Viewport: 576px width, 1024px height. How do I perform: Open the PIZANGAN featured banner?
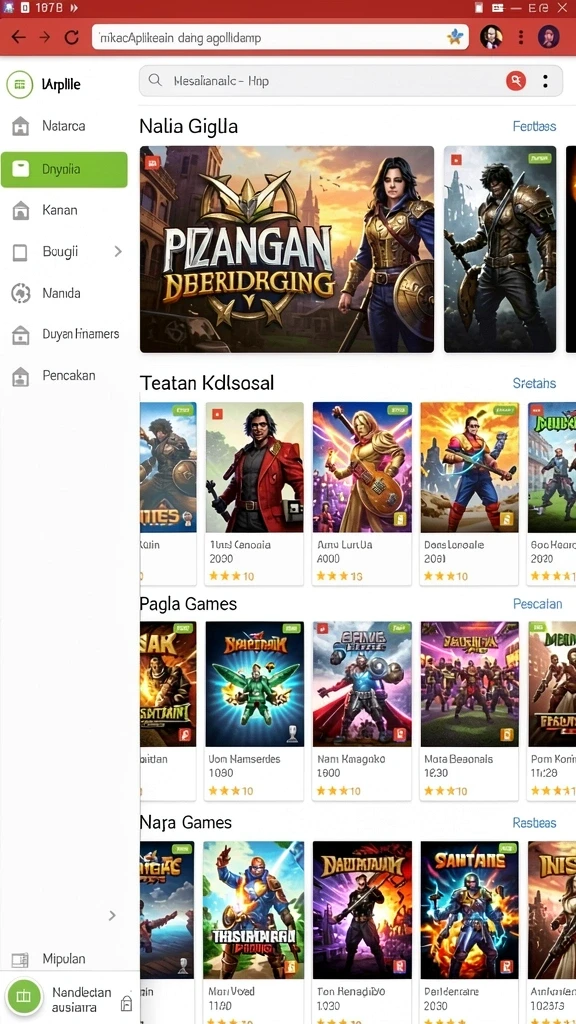coord(287,249)
